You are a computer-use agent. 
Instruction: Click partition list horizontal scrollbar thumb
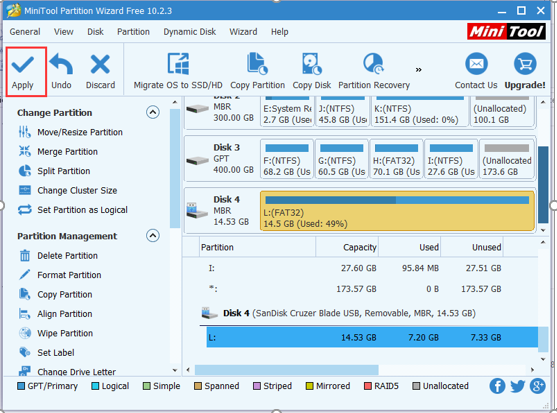coord(286,370)
